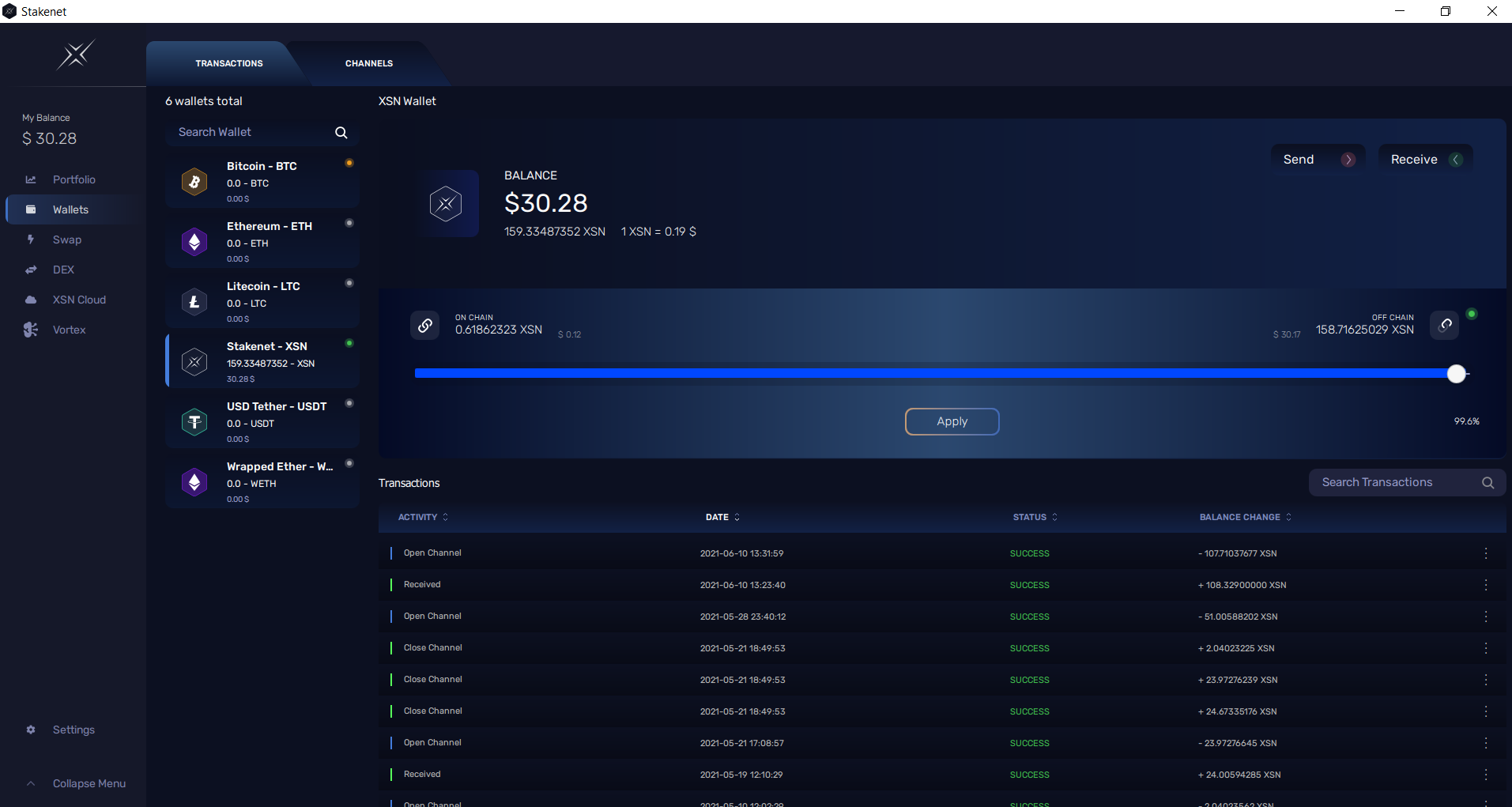The width and height of the screenshot is (1512, 807).
Task: Open the XSN Cloud icon
Action: (31, 300)
